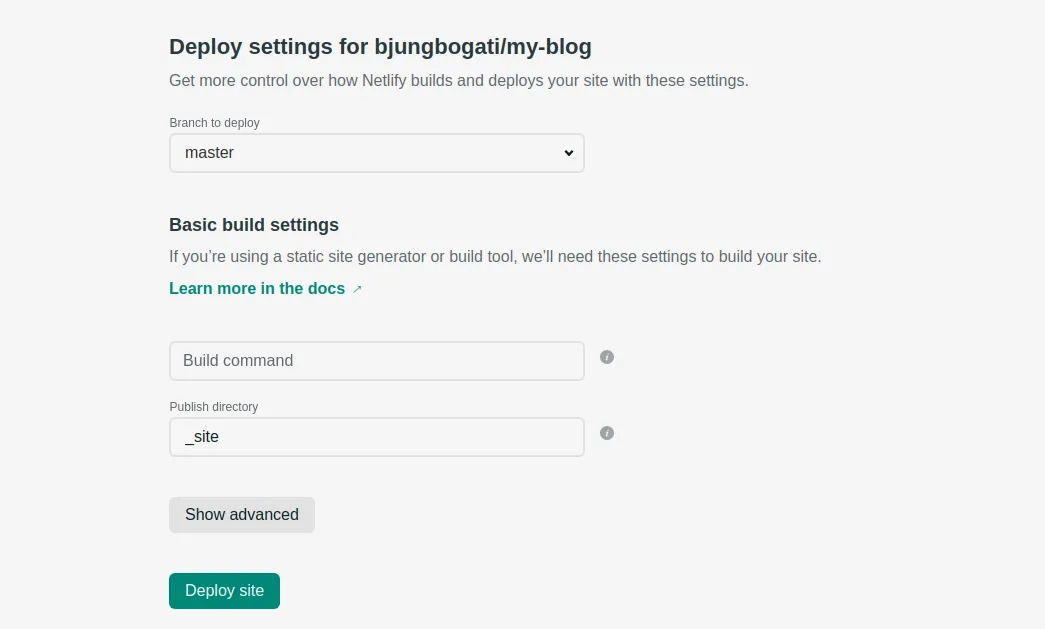Screen dimensions: 1045x629
Task: Click the repository name 'bjungbogati/my-blog'
Action: [483, 46]
